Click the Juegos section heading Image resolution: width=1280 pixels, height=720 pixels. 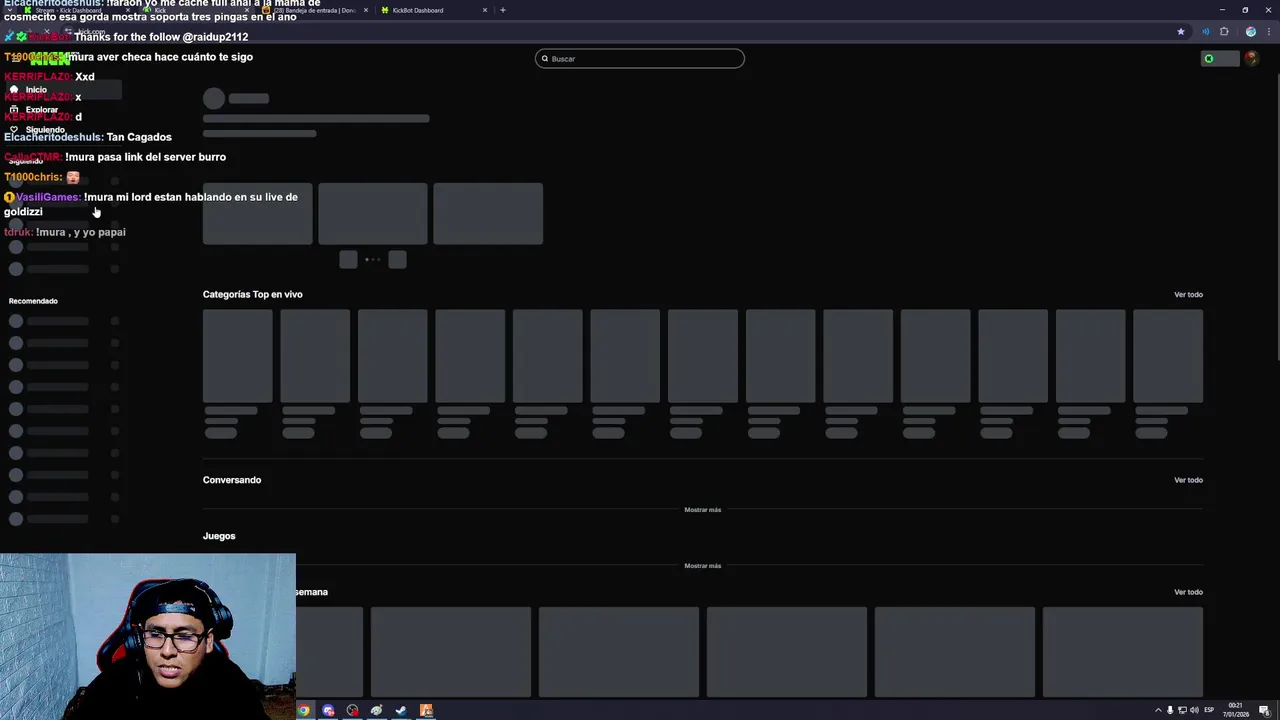(219, 536)
